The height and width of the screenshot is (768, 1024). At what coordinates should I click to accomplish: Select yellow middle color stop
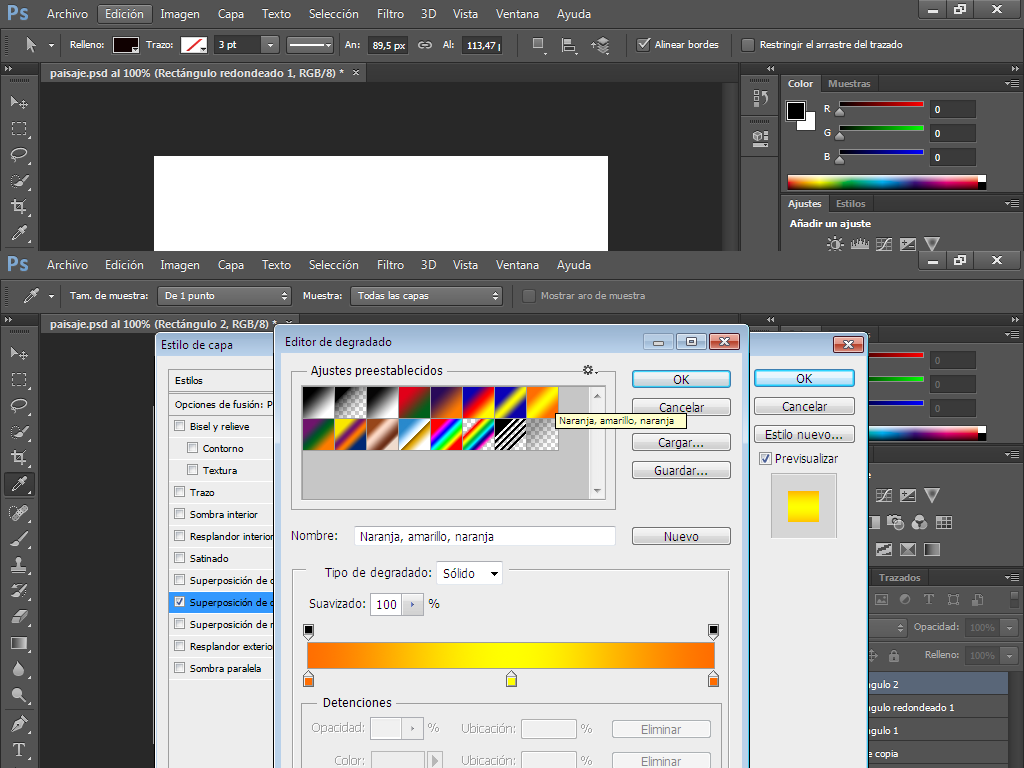(x=511, y=679)
